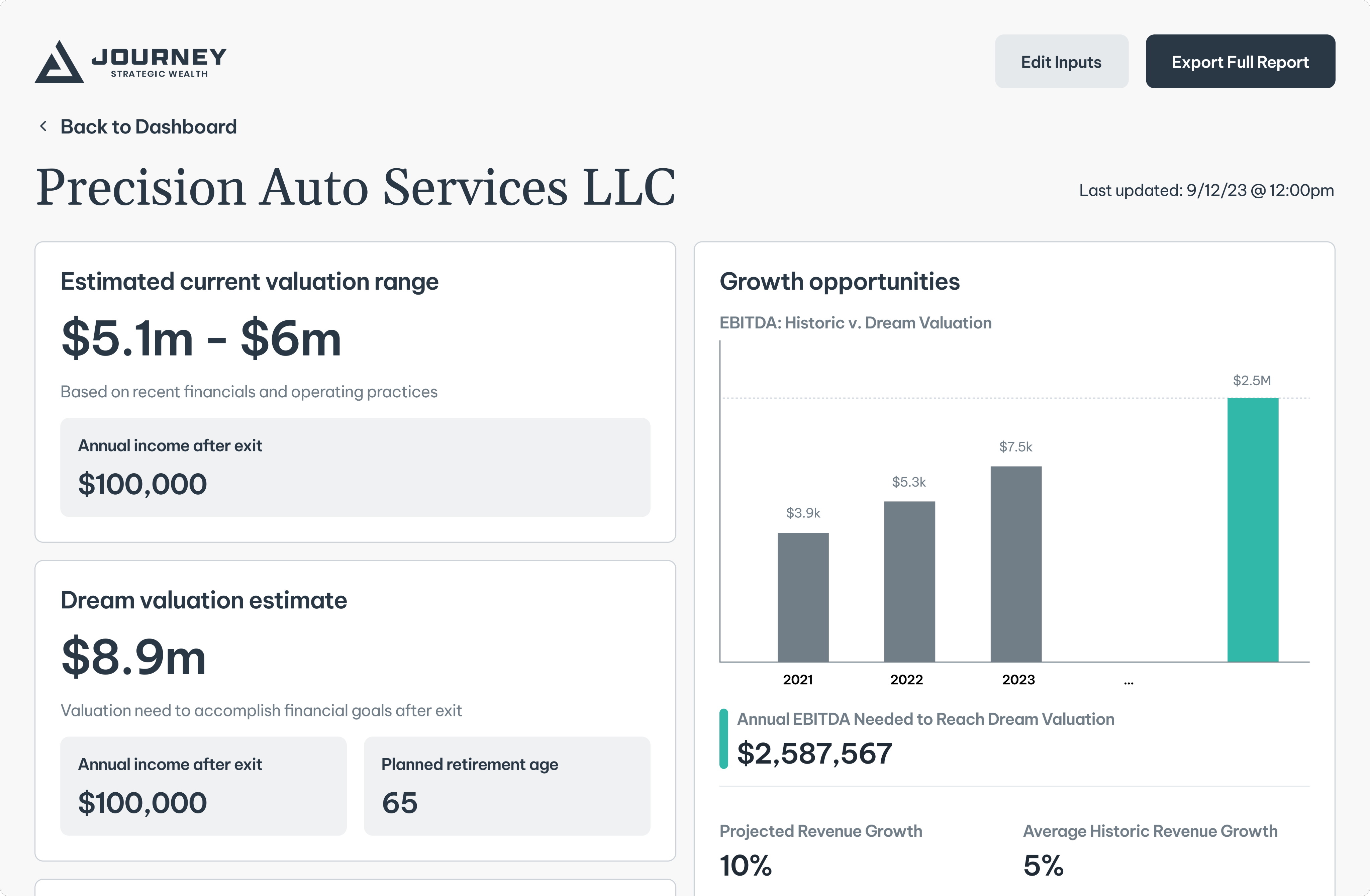Click the back chevron arrow icon
Screen dimensions: 1370x896
coord(43,126)
